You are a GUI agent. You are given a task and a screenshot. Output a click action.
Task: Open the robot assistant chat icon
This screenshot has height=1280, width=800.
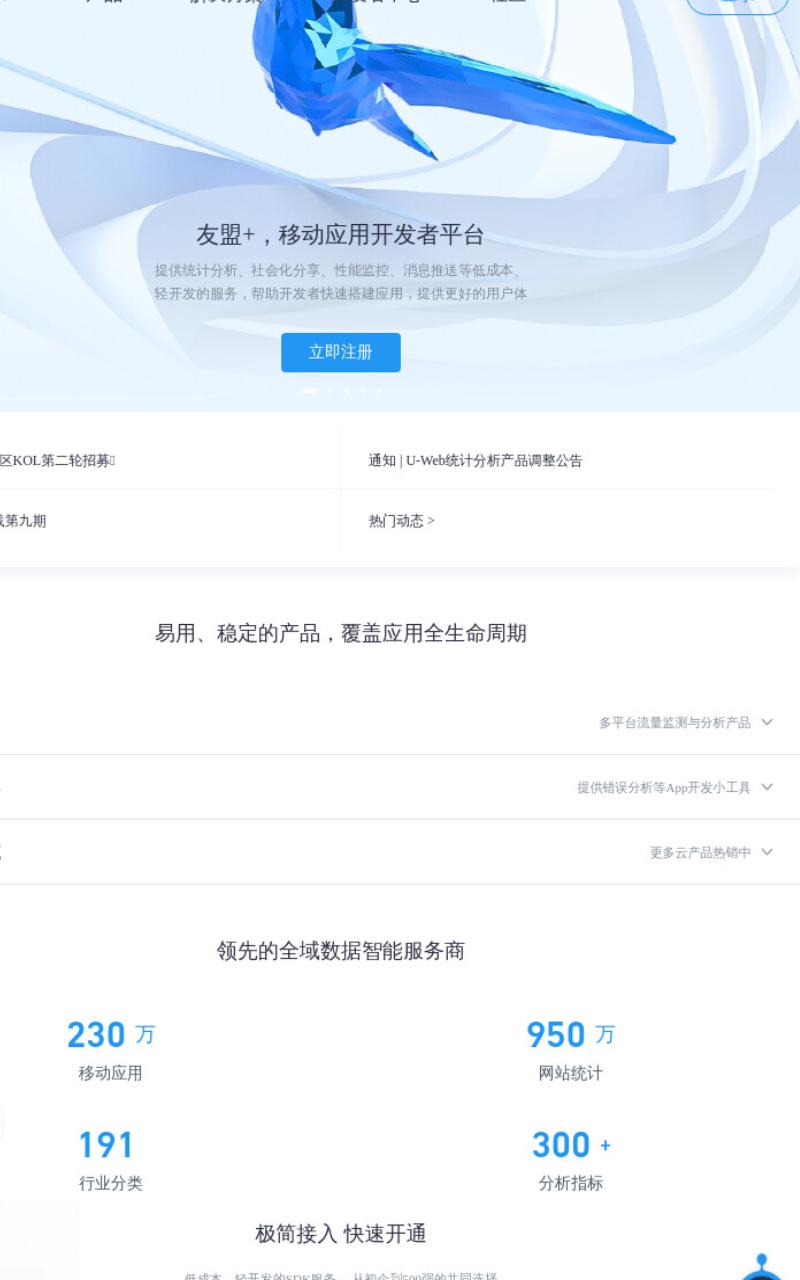pos(762,1266)
